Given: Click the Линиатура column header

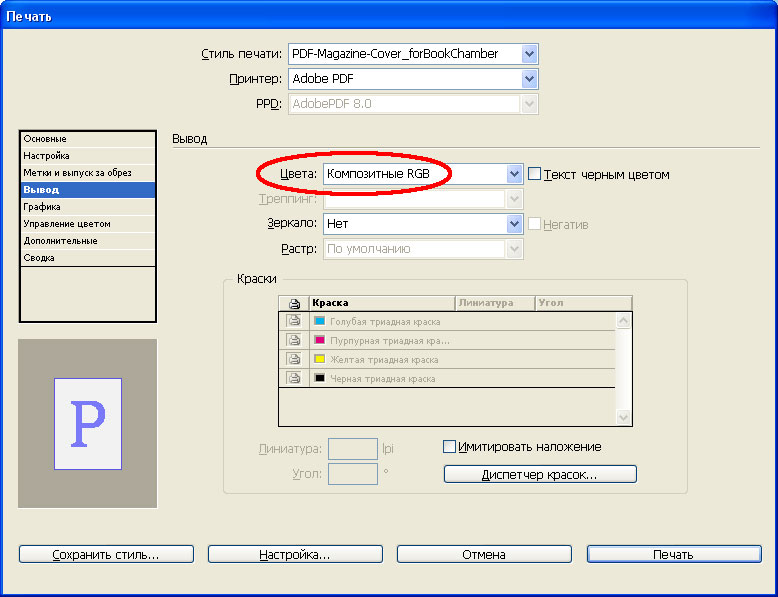Looking at the screenshot, I should (495, 303).
